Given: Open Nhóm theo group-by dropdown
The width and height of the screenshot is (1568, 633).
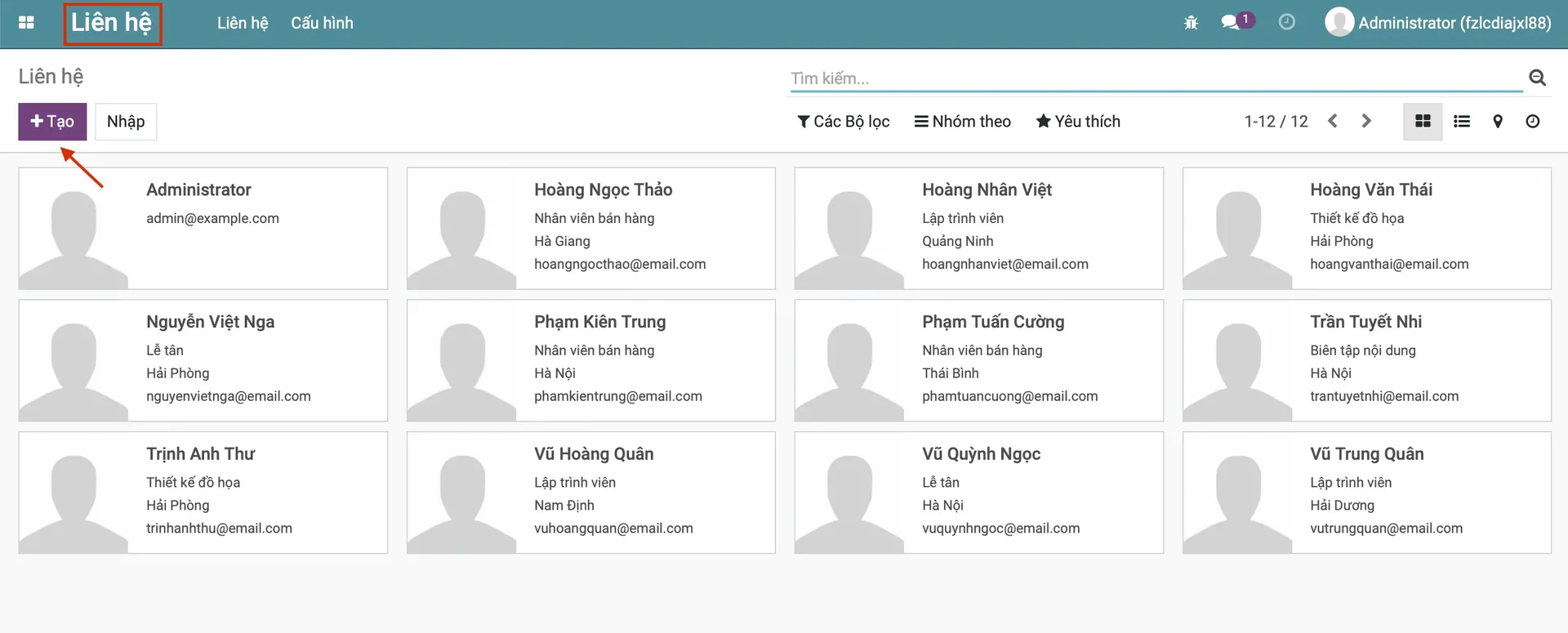Looking at the screenshot, I should (962, 121).
